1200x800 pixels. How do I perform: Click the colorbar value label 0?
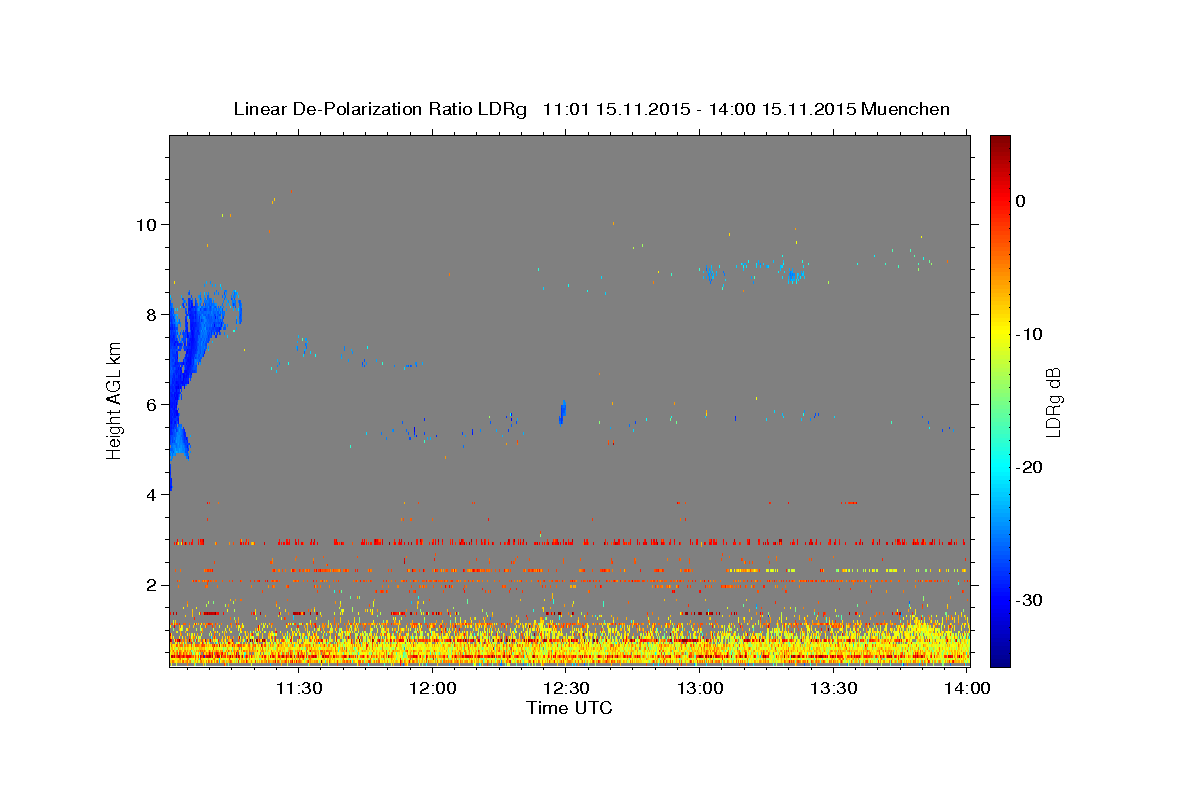click(x=1020, y=201)
